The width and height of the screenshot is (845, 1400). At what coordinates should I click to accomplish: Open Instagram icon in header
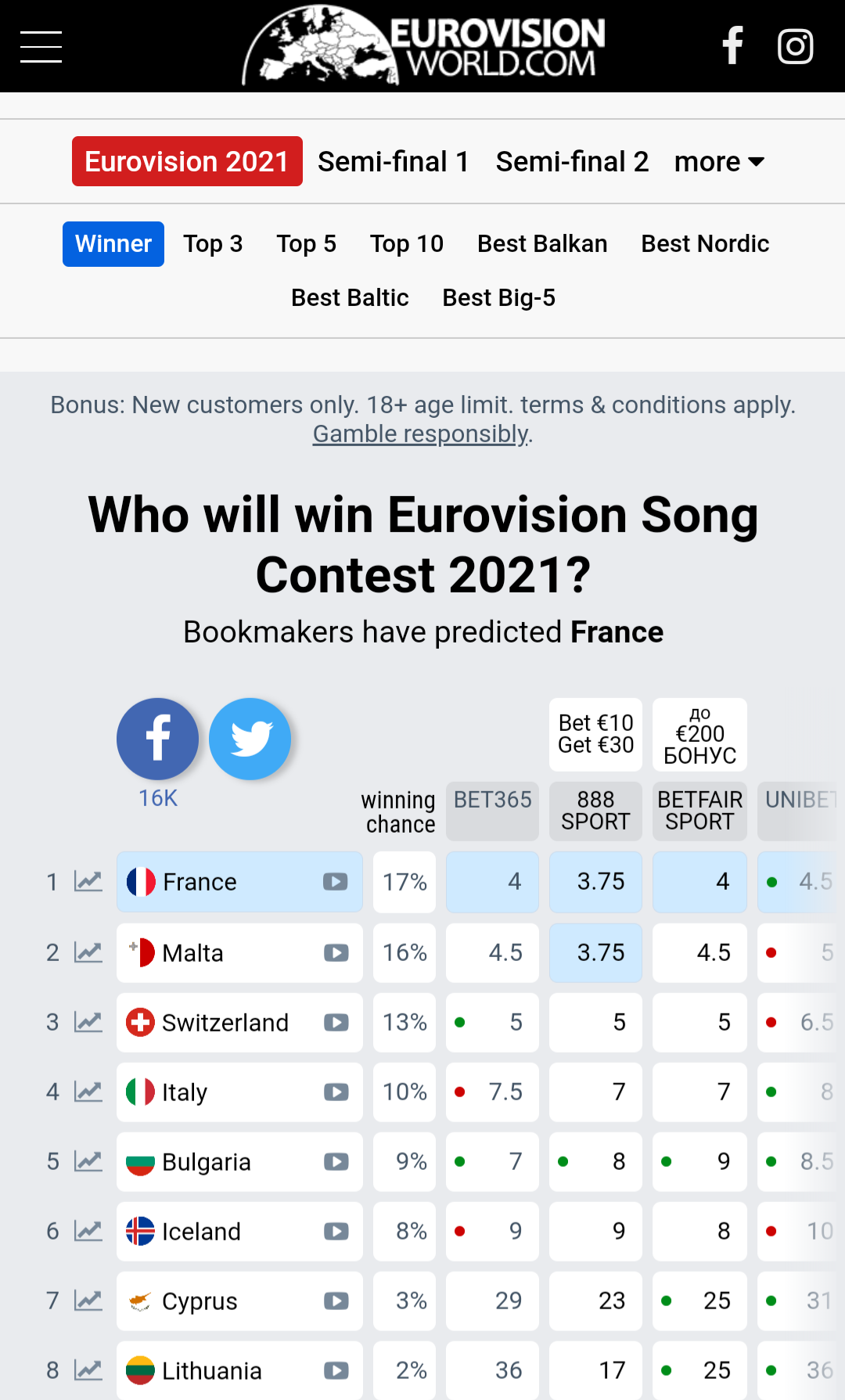(795, 46)
